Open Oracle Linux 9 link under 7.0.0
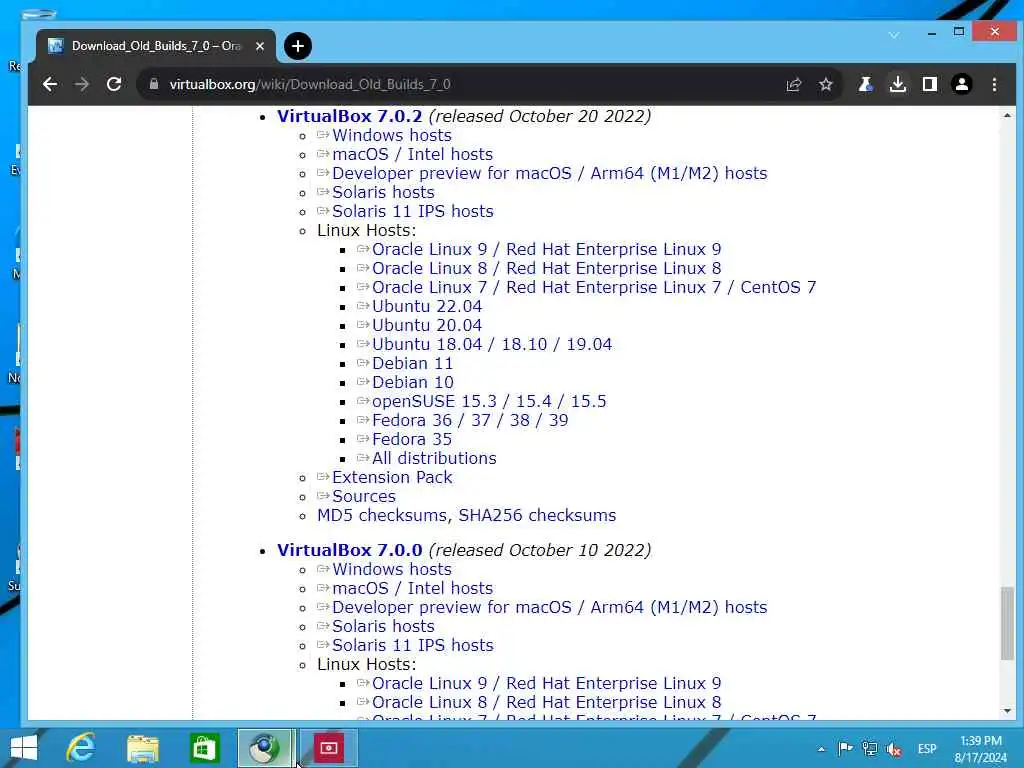This screenshot has height=768, width=1024. point(547,683)
